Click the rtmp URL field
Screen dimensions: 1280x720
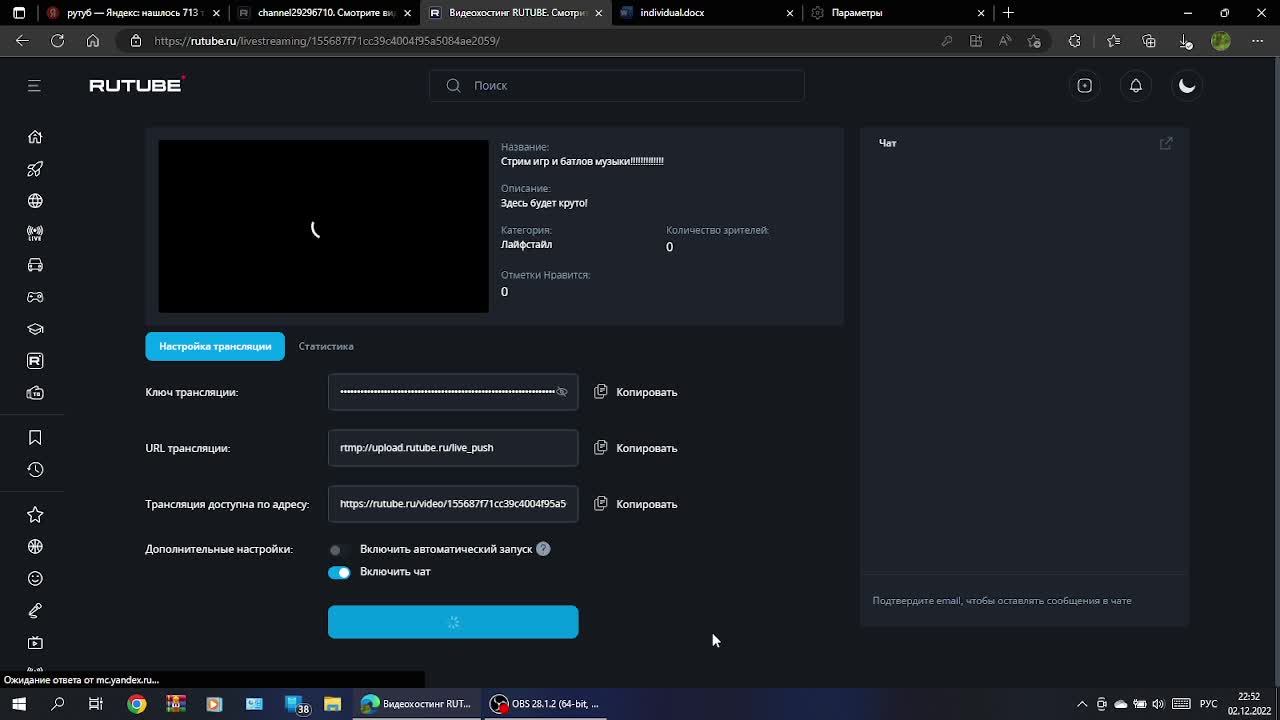point(453,448)
